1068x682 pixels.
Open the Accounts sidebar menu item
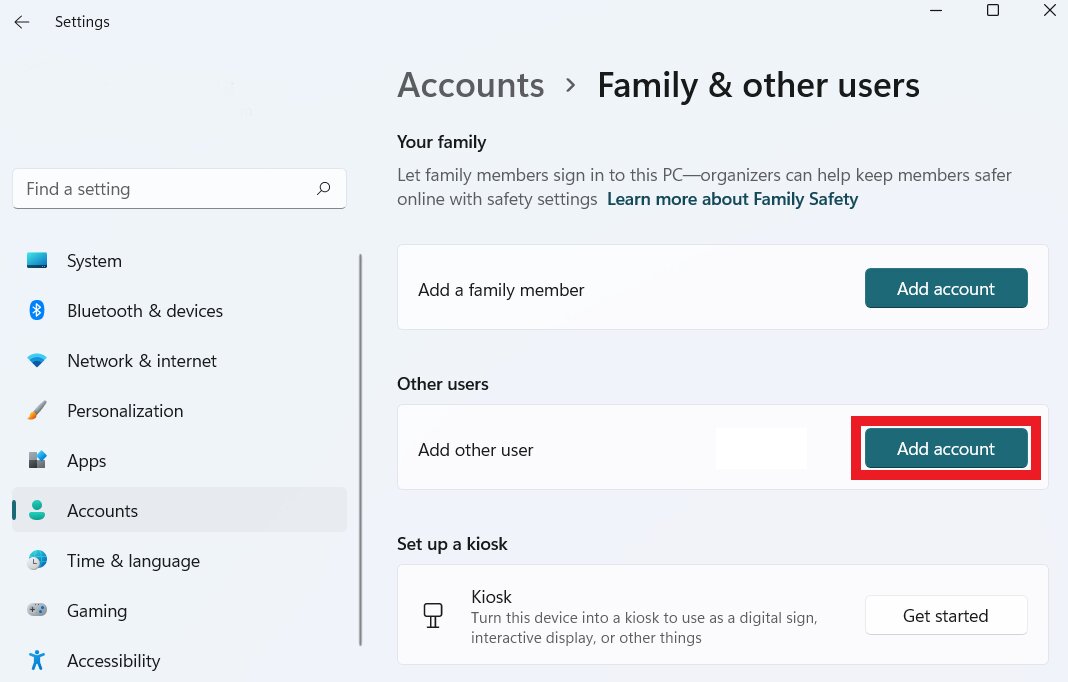[x=102, y=511]
